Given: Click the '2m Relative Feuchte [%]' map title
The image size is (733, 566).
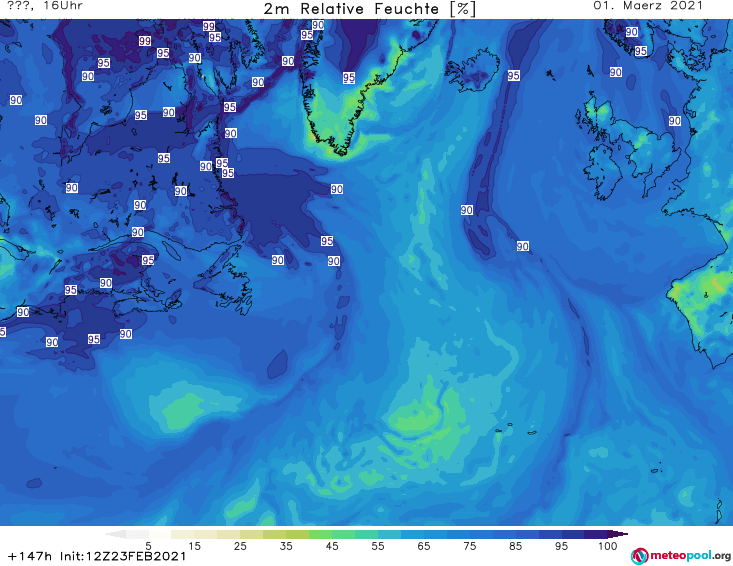Looking at the screenshot, I should (x=370, y=9).
